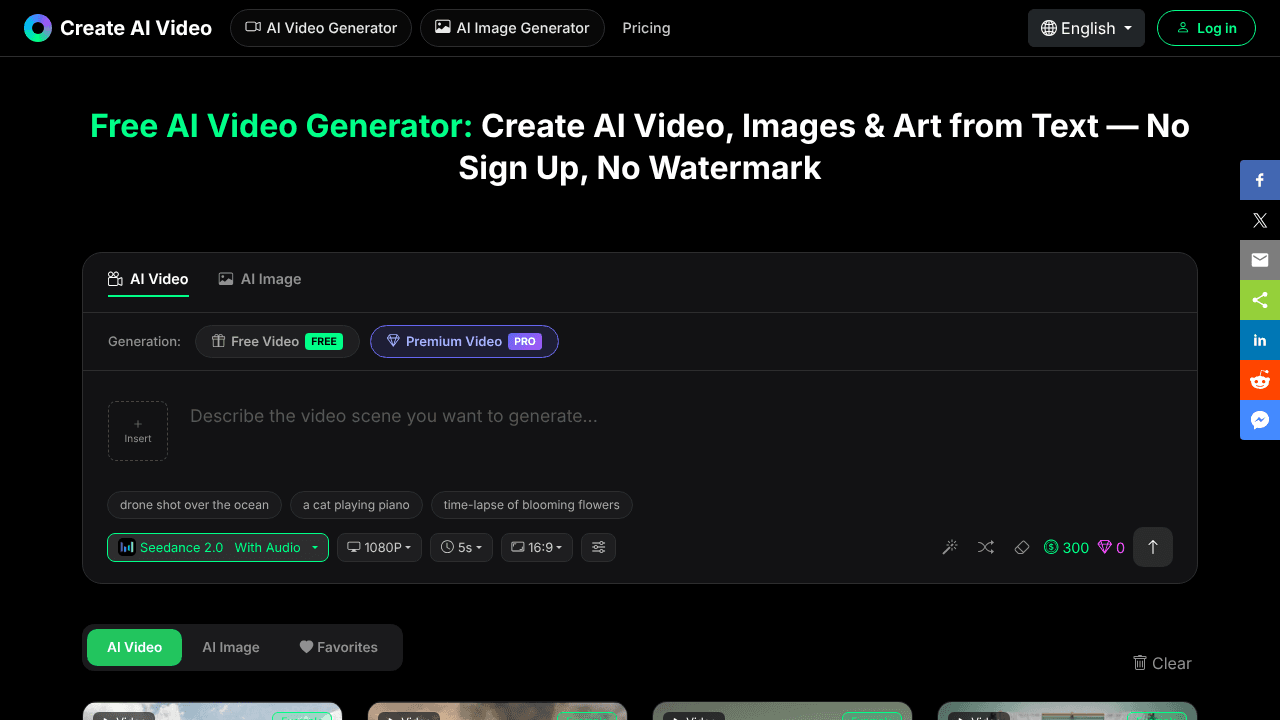Screen dimensions: 1280x720
Task: Select Premium Video PRO generation mode
Action: [x=464, y=341]
